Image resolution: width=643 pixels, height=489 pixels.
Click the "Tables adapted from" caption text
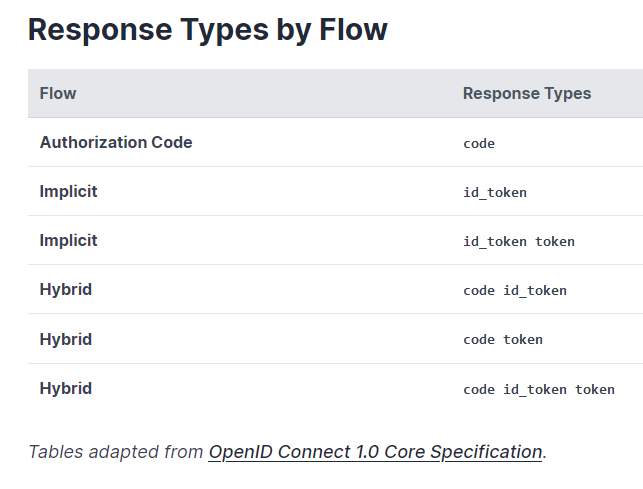tap(116, 451)
